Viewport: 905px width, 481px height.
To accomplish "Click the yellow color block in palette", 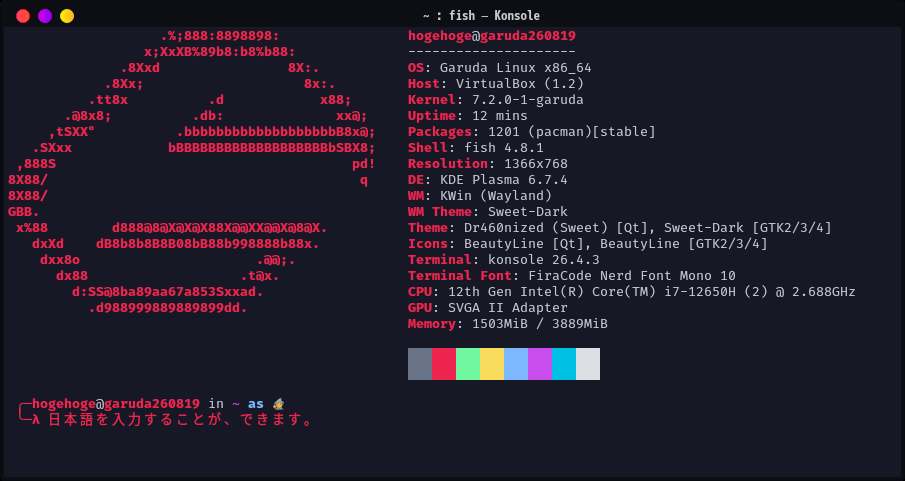I will click(492, 364).
